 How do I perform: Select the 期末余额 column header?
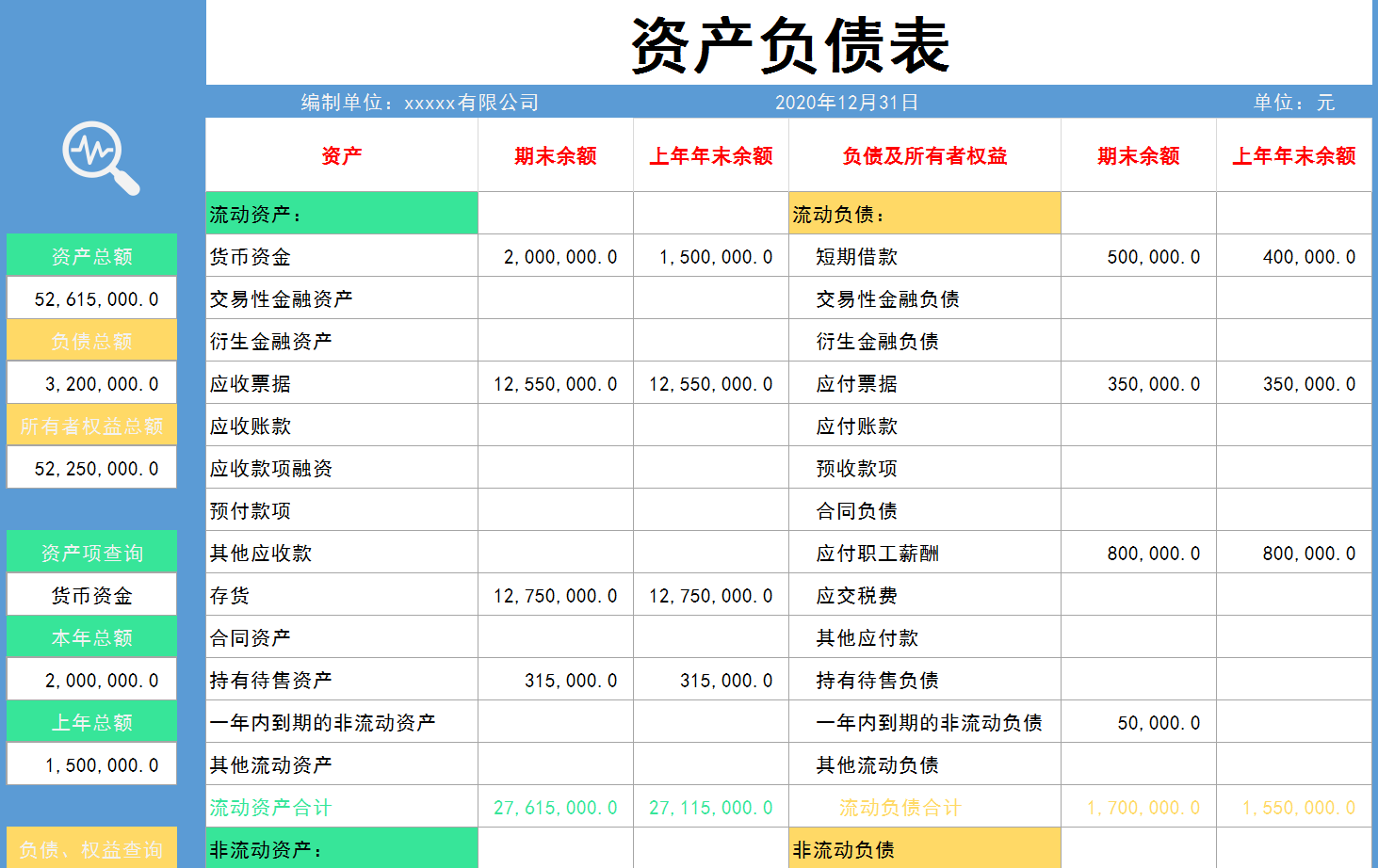pos(554,155)
